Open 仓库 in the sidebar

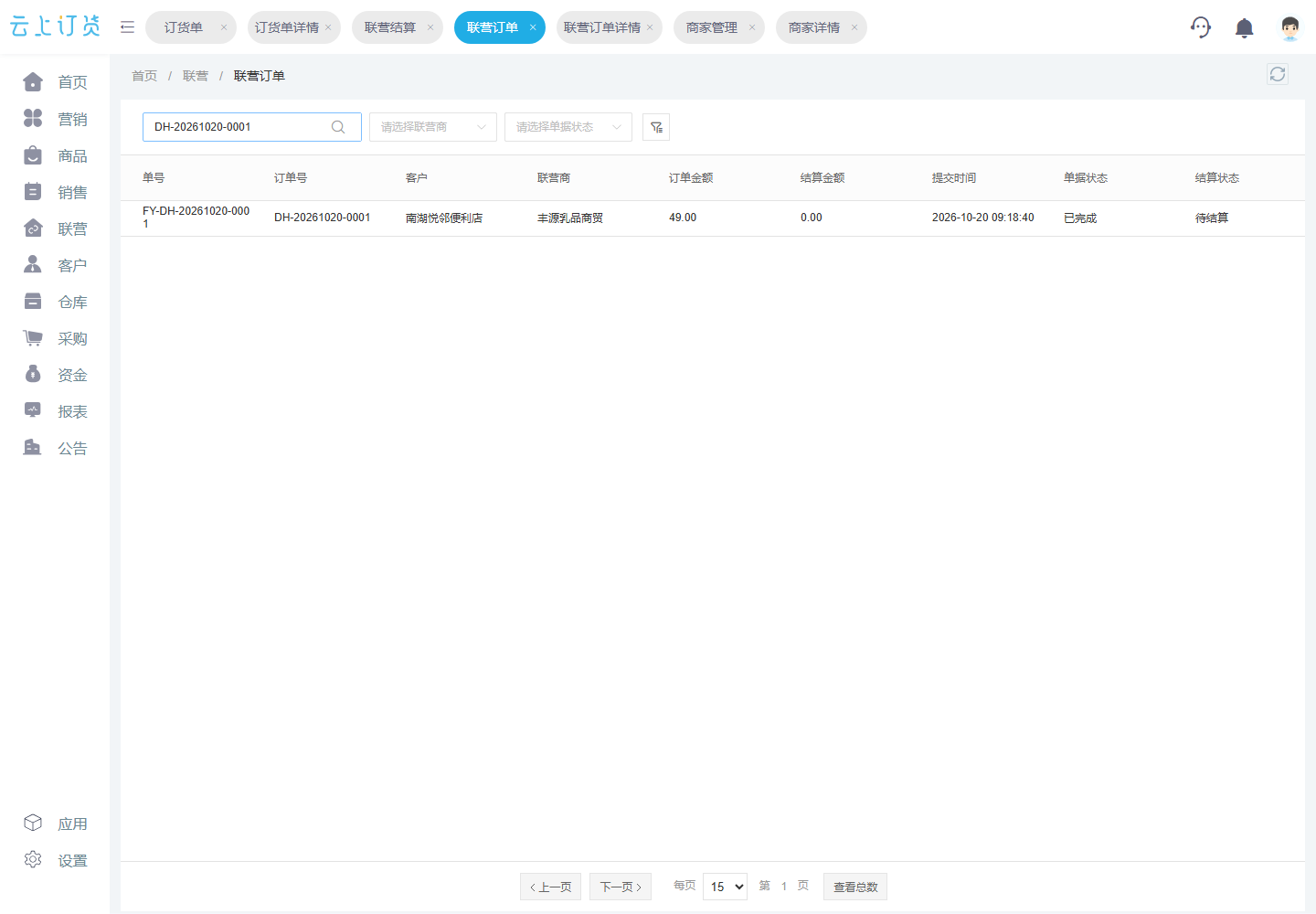(55, 302)
